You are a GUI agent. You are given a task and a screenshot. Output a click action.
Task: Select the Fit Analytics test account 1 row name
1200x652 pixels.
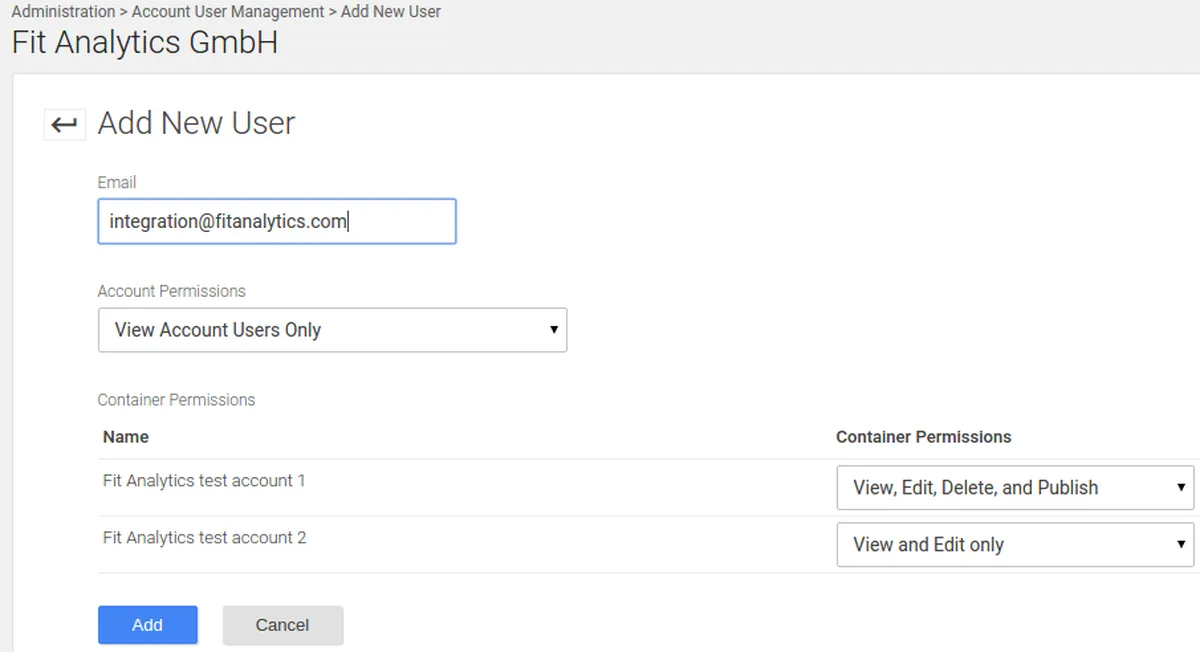click(204, 481)
